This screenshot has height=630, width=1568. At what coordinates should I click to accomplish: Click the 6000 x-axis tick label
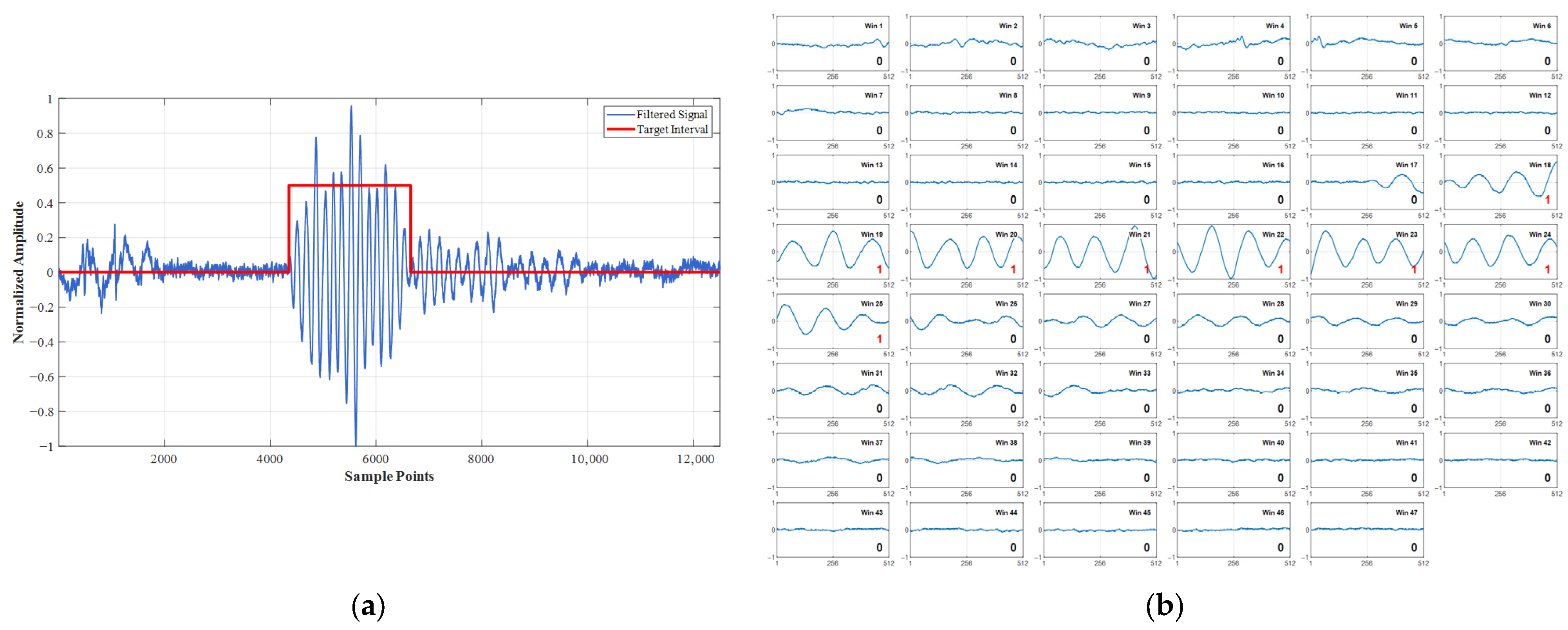pos(375,460)
